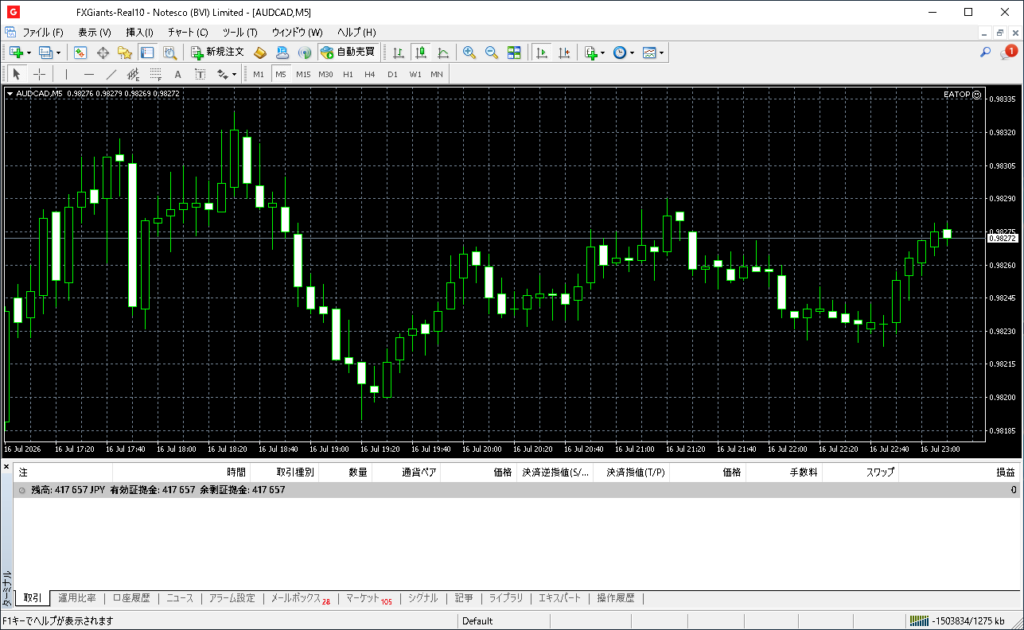The height and width of the screenshot is (630, 1024).
Task: Toggle the 自動売買 auto trading button
Action: (349, 53)
